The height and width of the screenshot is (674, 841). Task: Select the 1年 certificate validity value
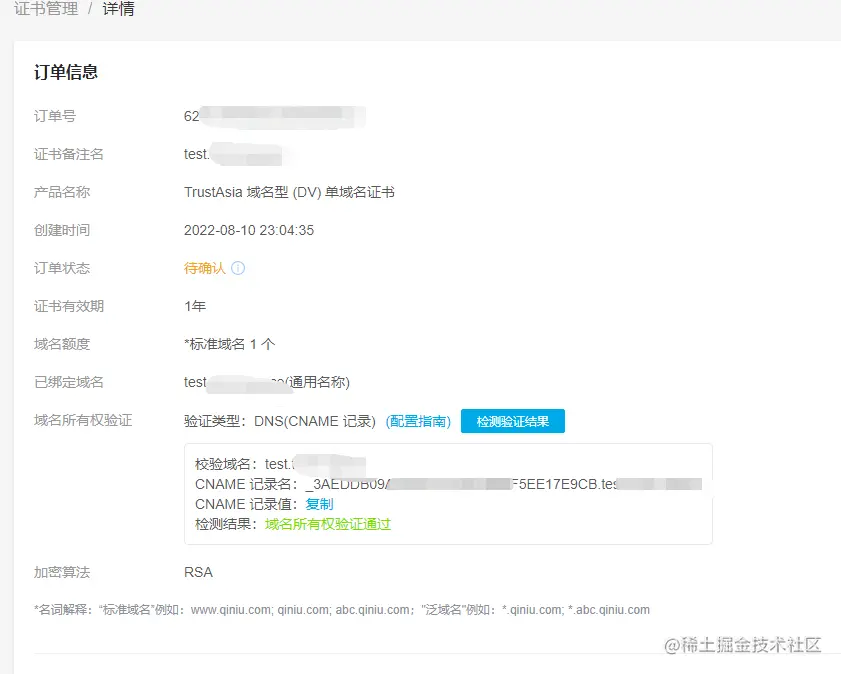(x=195, y=306)
